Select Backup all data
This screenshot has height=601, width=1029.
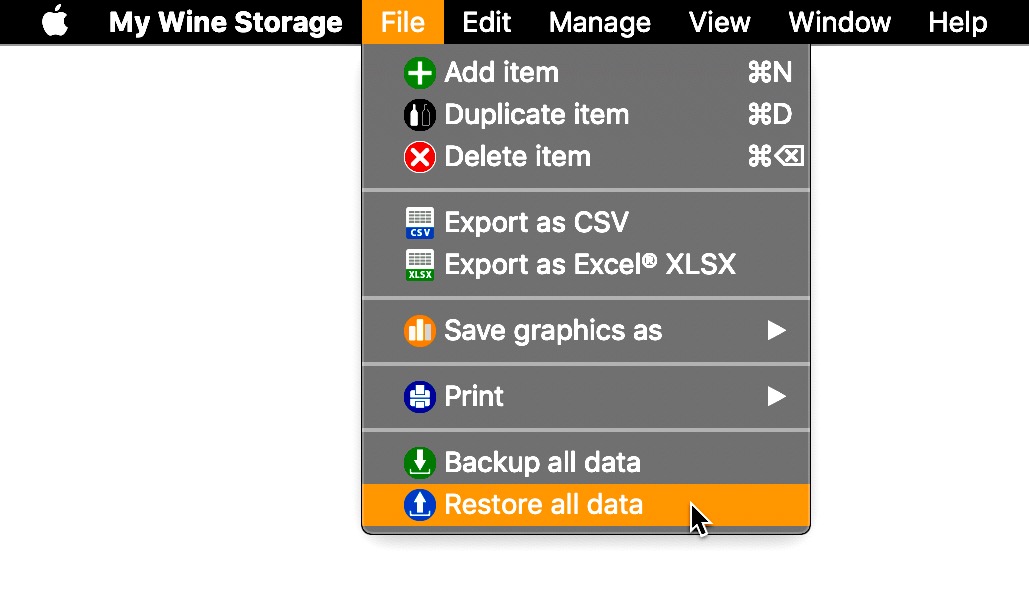click(586, 462)
